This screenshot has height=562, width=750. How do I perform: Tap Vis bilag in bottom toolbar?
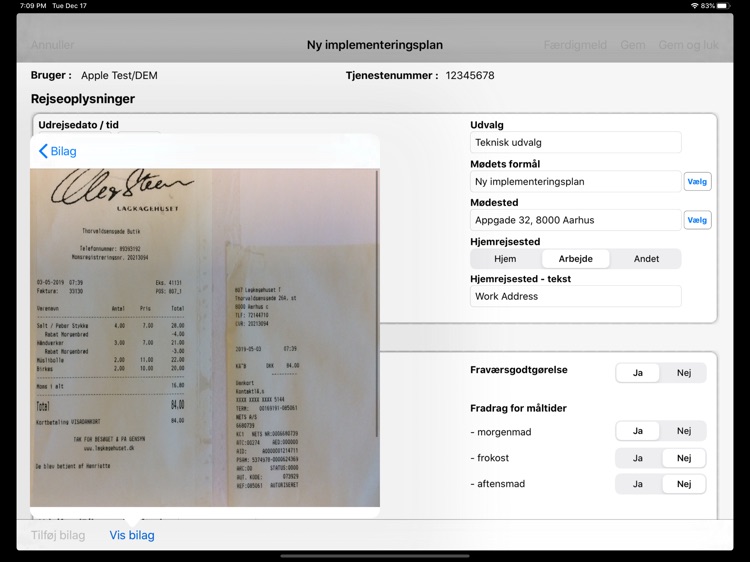132,535
